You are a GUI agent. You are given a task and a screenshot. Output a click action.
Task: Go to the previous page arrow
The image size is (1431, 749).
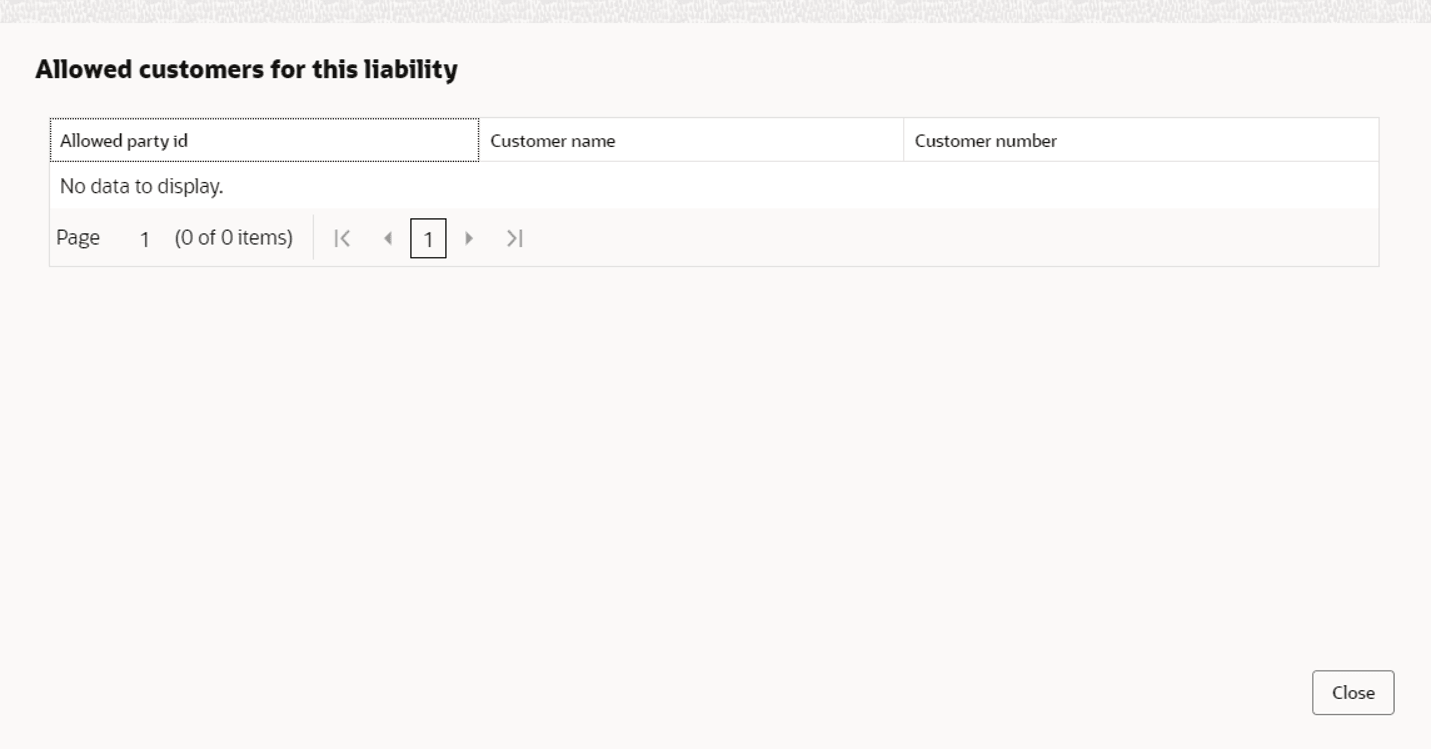coord(387,238)
